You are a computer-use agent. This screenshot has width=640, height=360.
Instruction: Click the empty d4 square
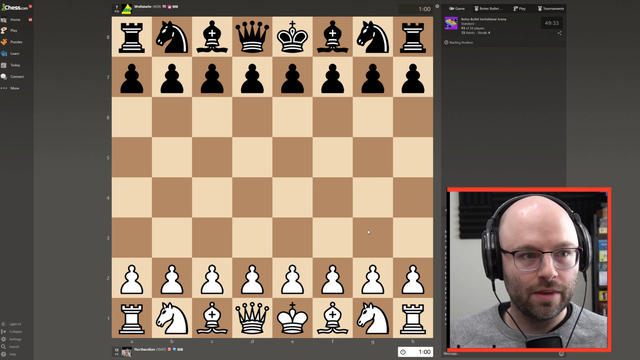(252, 198)
